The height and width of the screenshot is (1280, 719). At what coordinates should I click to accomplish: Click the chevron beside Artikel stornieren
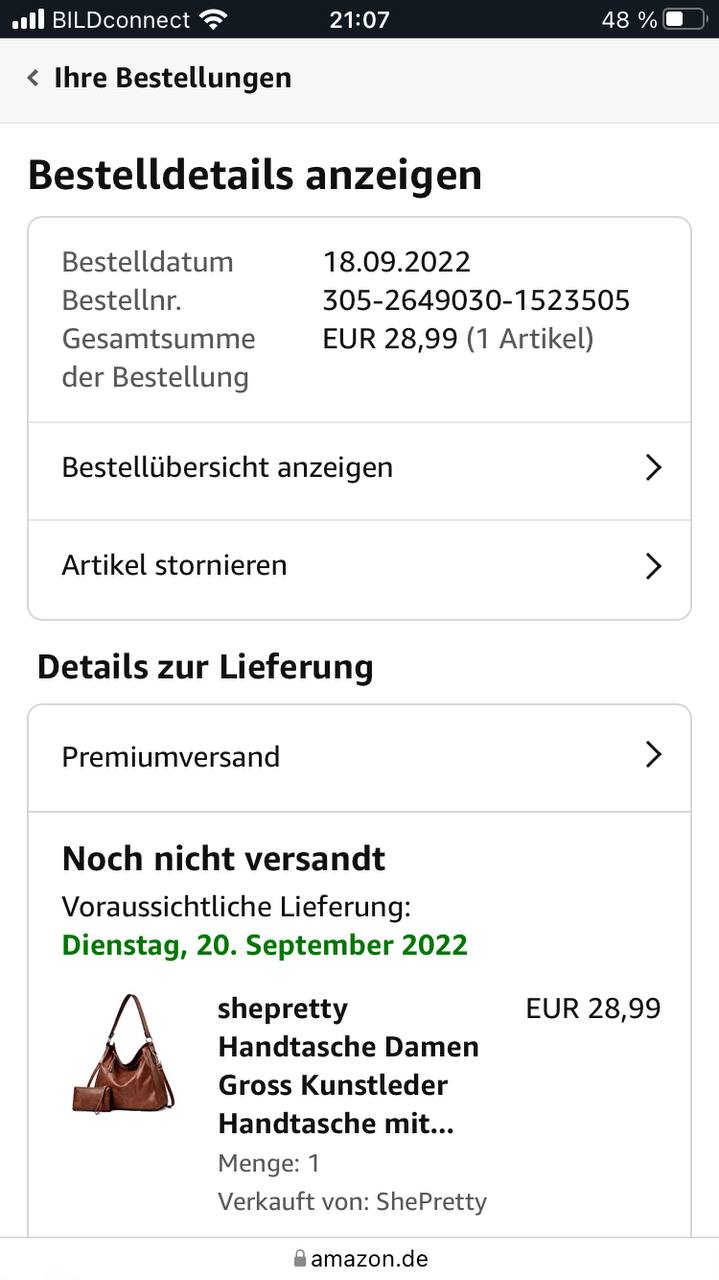pos(653,566)
